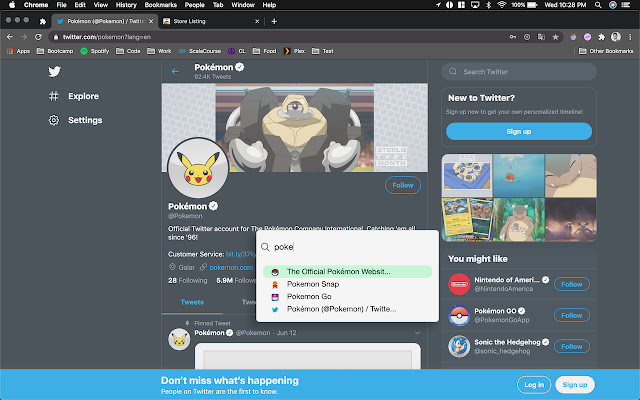
Task: Open the Apps bookmark shortcut
Action: 18,51
